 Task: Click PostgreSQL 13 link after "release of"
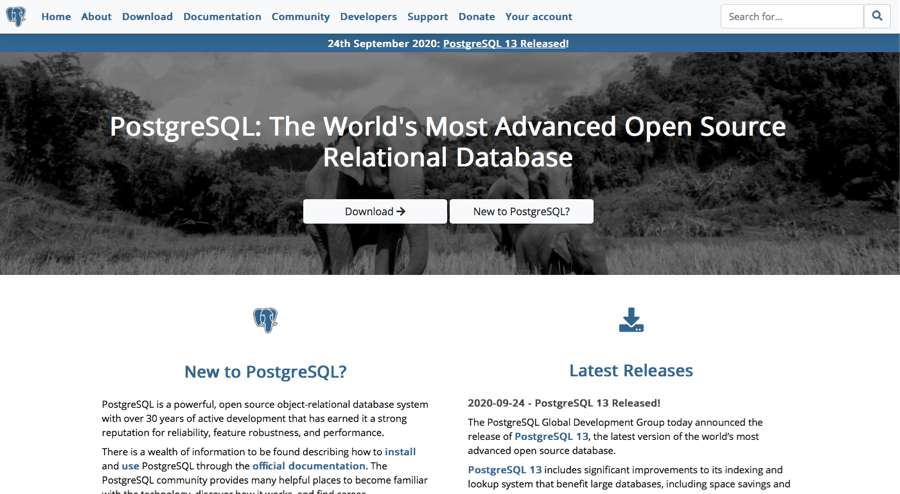pos(551,436)
